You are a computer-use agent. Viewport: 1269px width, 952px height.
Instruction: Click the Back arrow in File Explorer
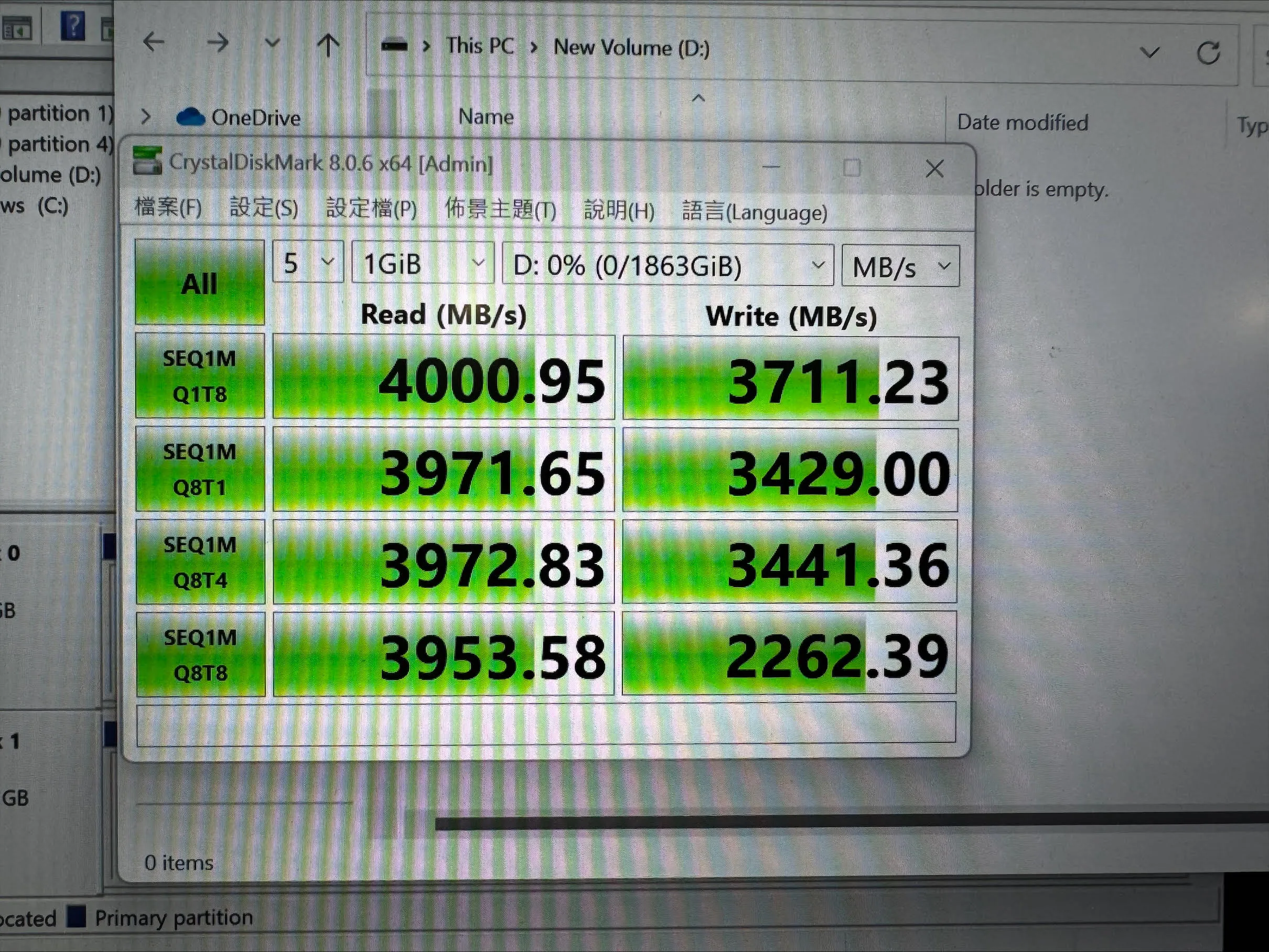tap(154, 42)
